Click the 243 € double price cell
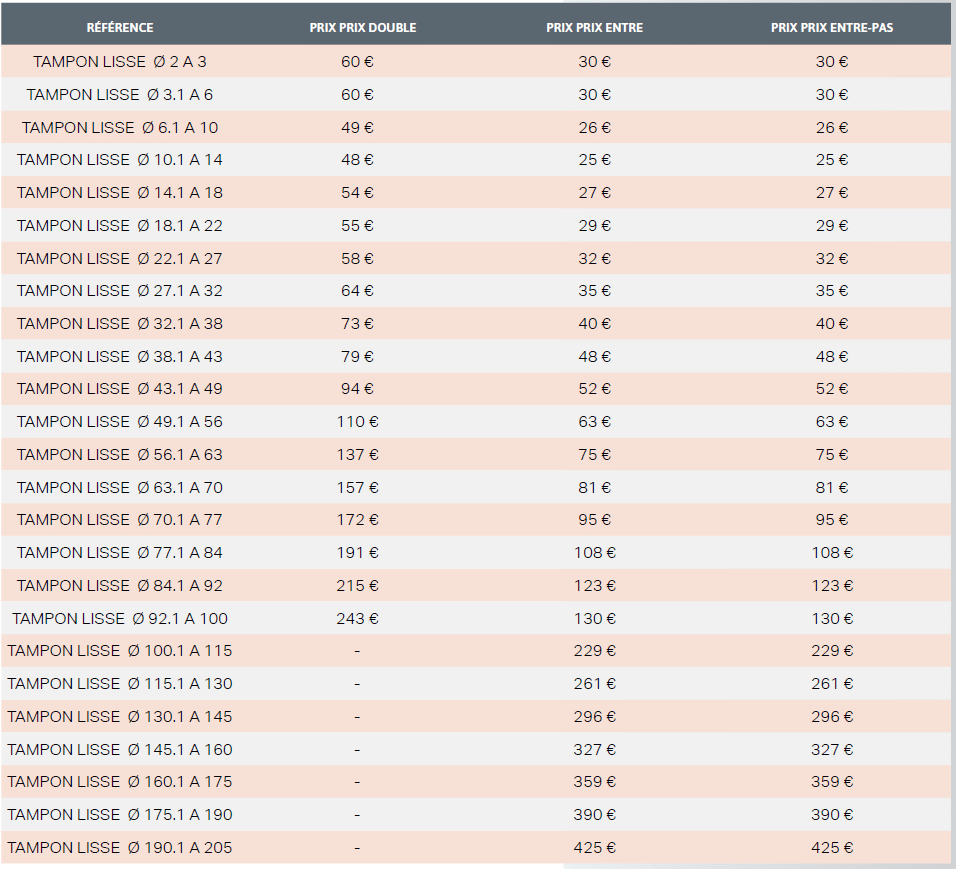The height and width of the screenshot is (869, 956). coord(357,619)
